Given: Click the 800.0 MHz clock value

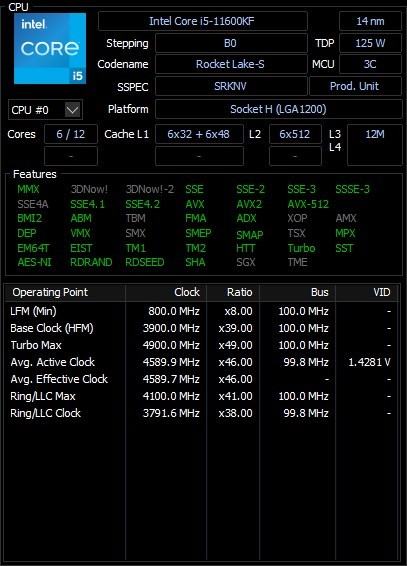Looking at the screenshot, I should pyautogui.click(x=174, y=311).
